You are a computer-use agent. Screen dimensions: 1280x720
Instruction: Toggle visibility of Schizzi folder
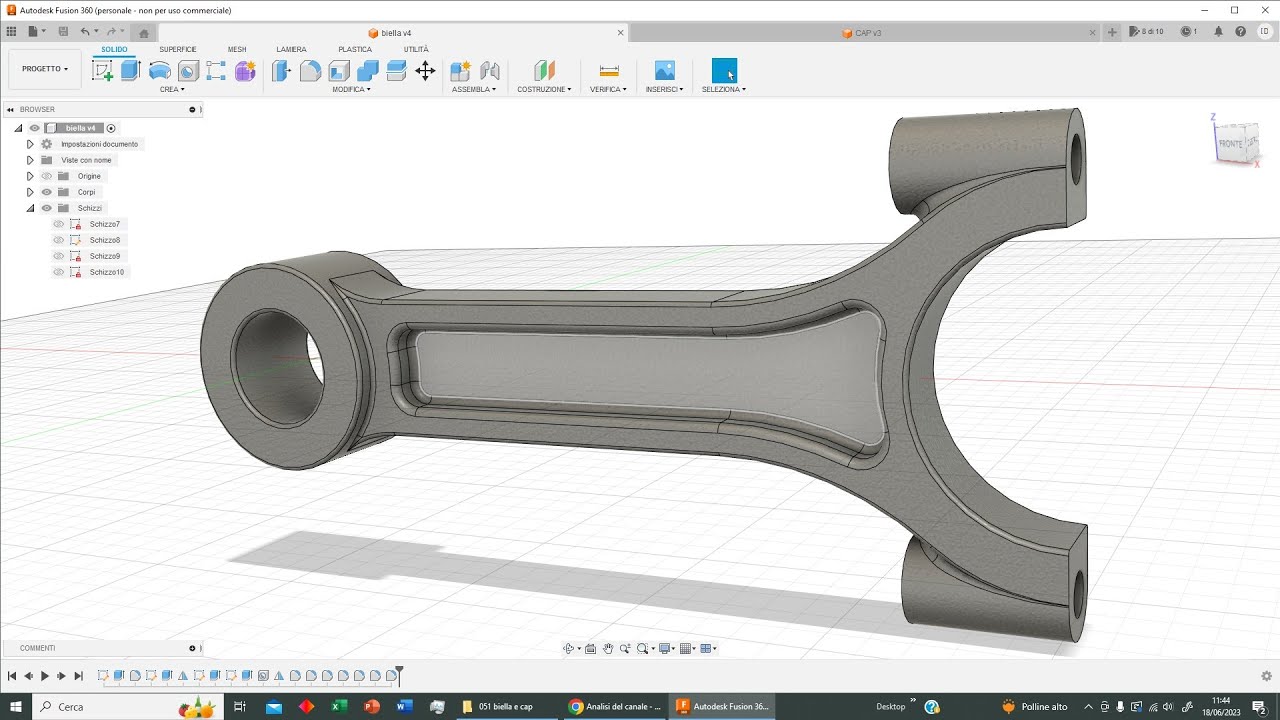click(47, 208)
